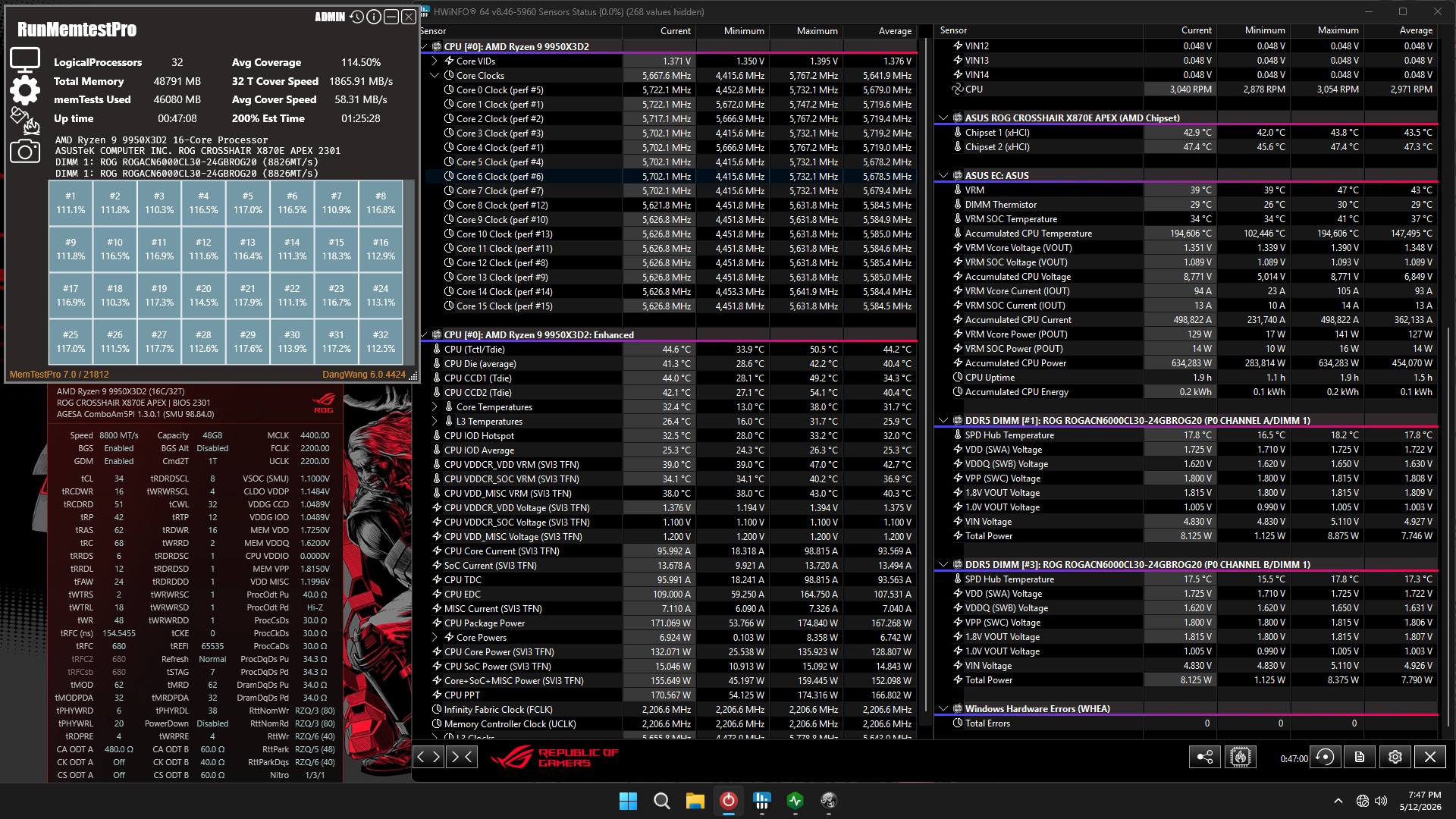
Task: Switch to the red power-icon app on taskbar
Action: 728,801
